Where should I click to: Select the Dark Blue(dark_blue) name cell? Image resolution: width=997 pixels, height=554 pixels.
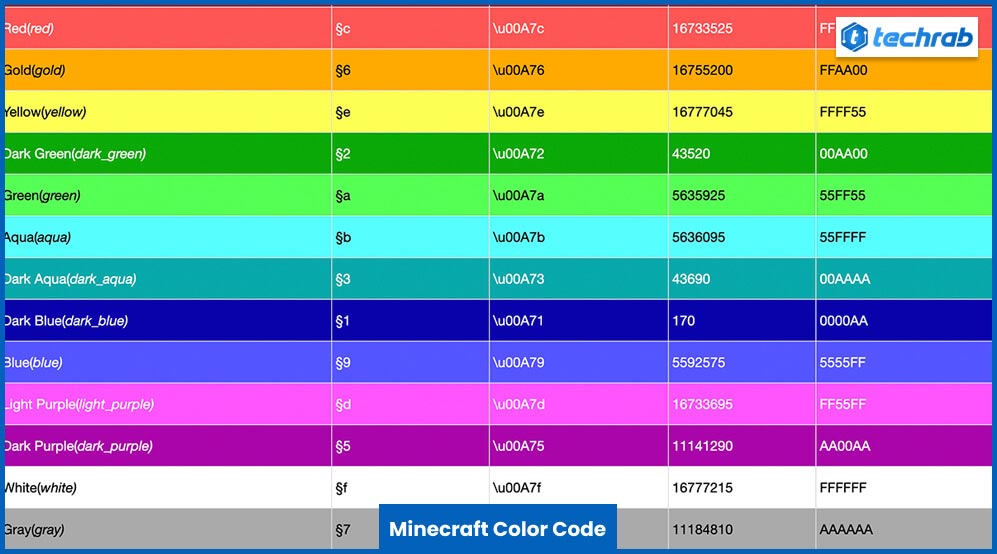[x=168, y=321]
